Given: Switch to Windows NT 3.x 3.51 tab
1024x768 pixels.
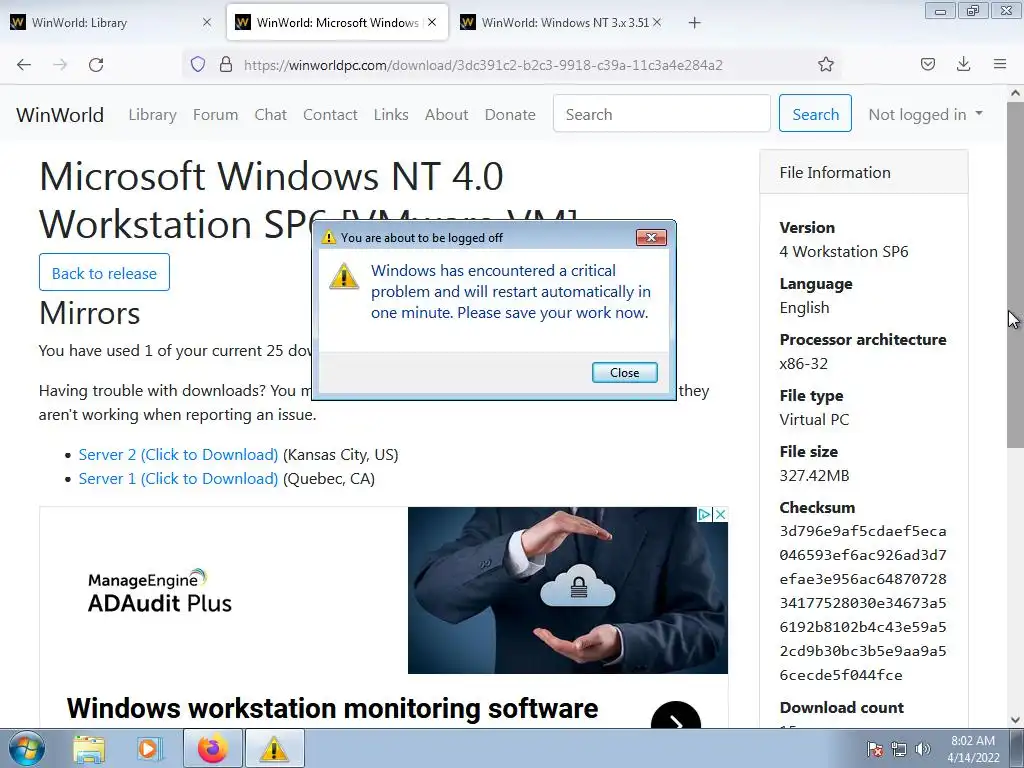Looking at the screenshot, I should tap(562, 22).
